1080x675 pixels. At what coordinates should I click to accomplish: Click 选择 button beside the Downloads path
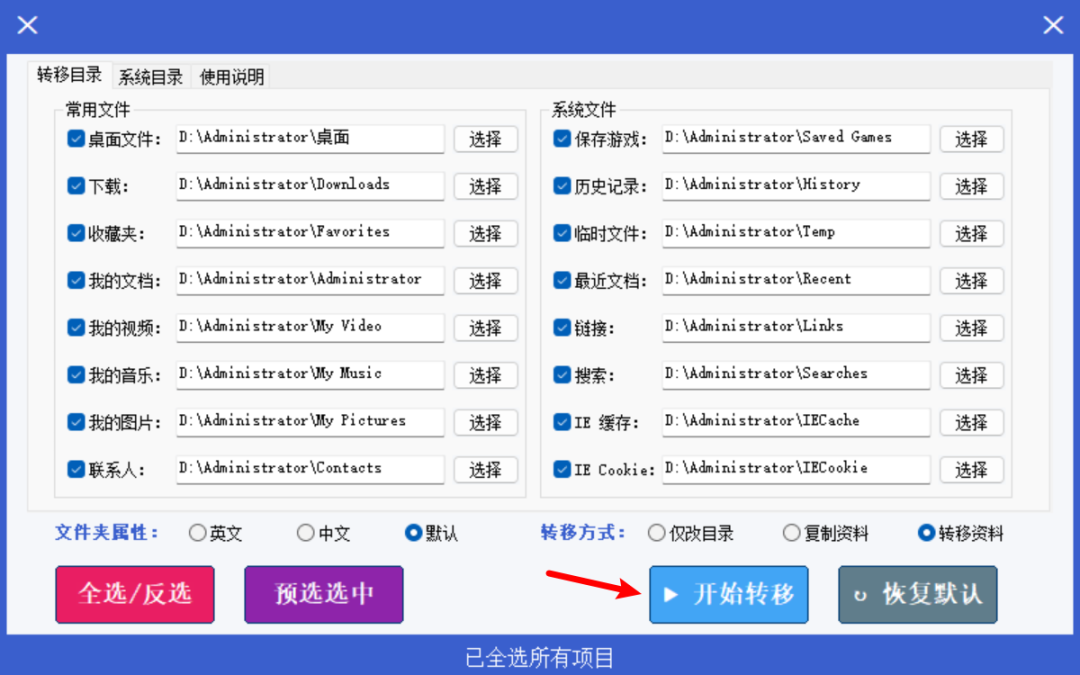[486, 186]
